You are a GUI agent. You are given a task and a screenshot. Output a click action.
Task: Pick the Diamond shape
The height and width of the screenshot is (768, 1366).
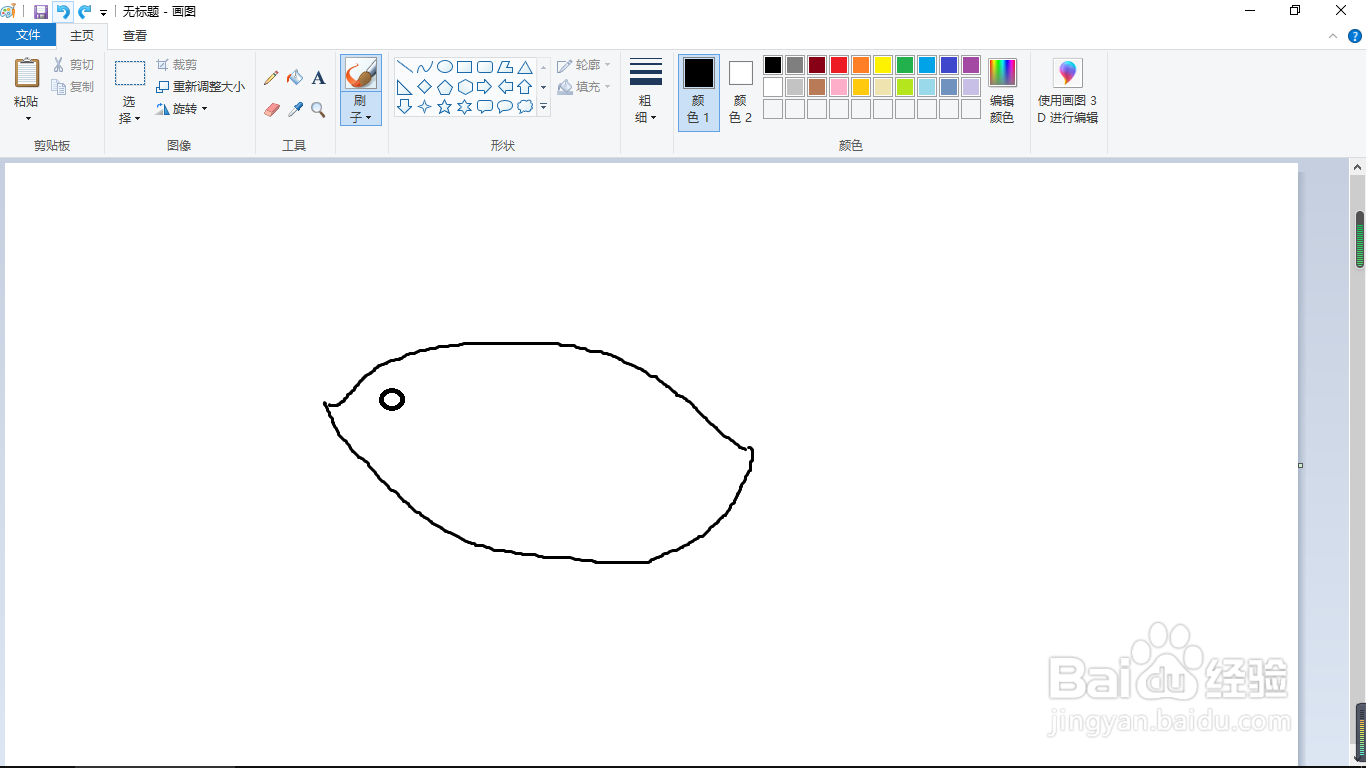(425, 87)
